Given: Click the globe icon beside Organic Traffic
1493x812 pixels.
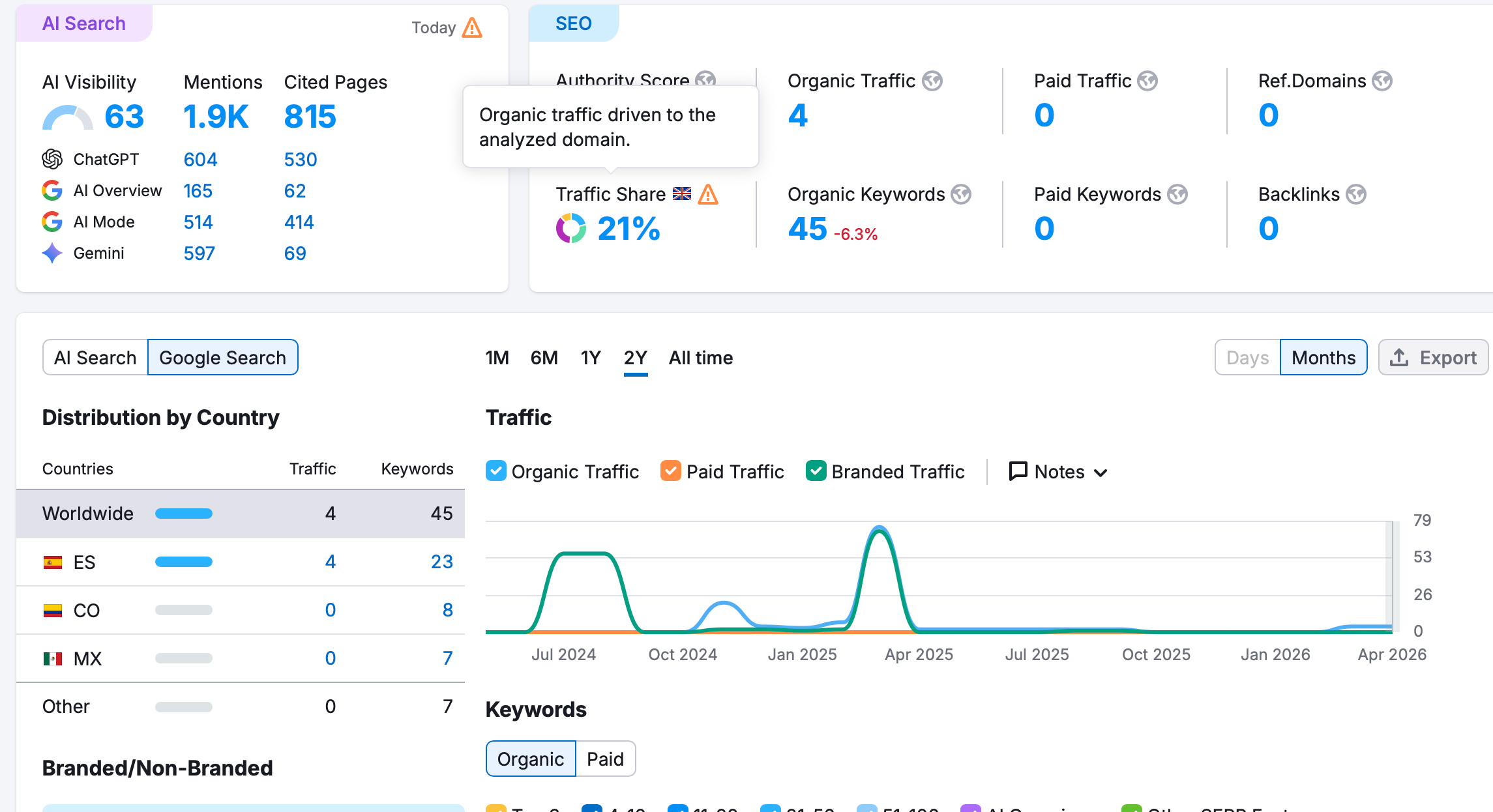Looking at the screenshot, I should click(932, 81).
